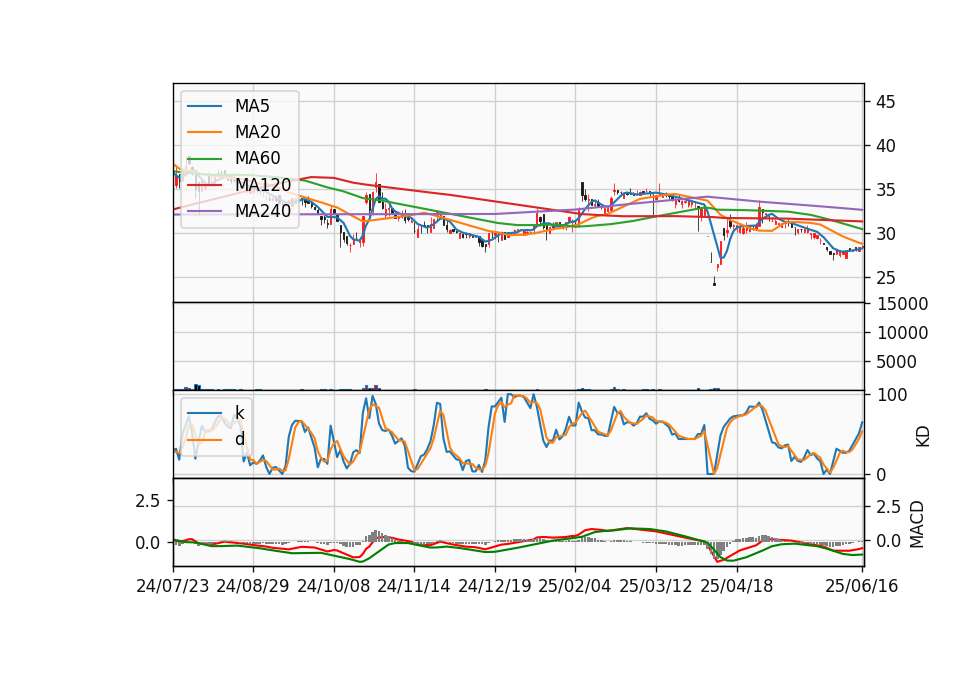The height and width of the screenshot is (690, 960).
Task: Click the left 2.5 MACD axis tick
Action: pos(148,501)
